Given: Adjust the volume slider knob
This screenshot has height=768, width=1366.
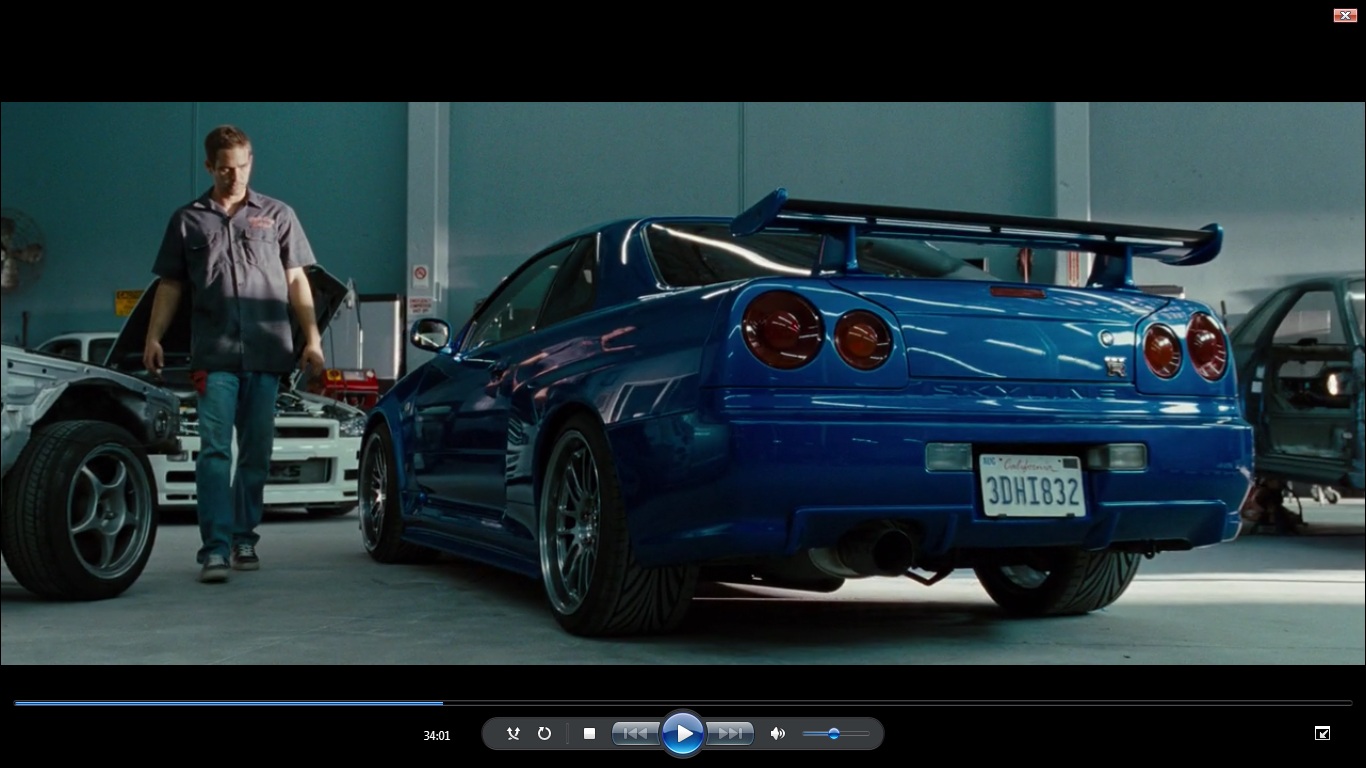Looking at the screenshot, I should (x=834, y=734).
